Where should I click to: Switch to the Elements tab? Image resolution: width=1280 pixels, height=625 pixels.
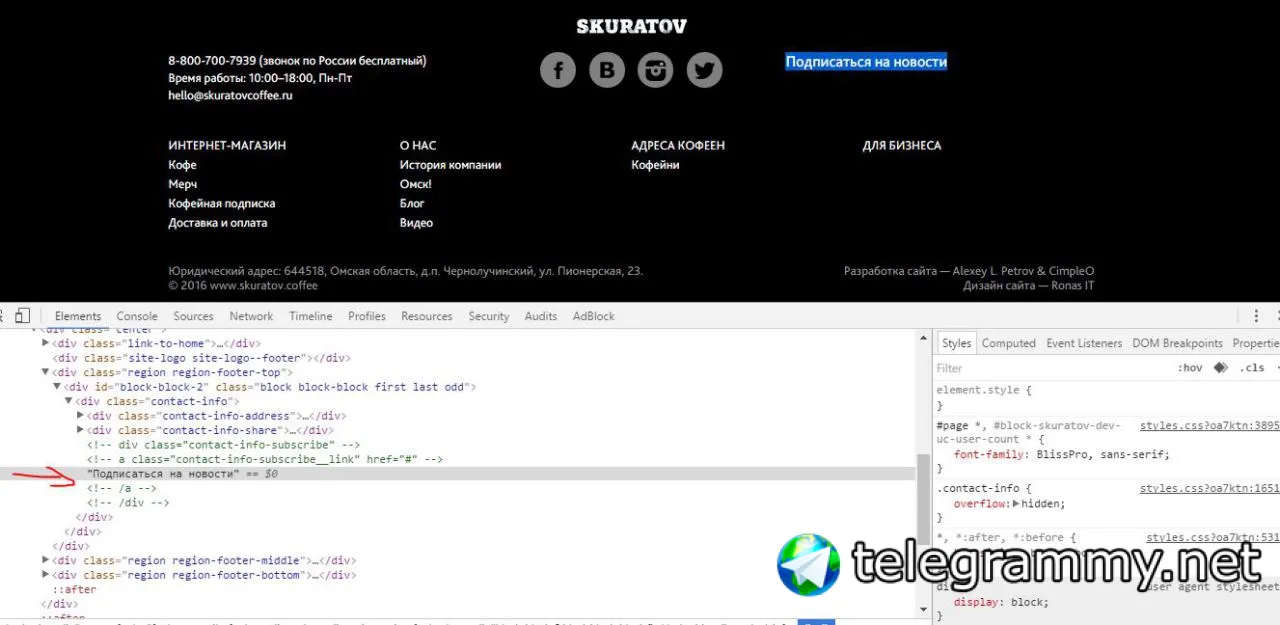[78, 316]
